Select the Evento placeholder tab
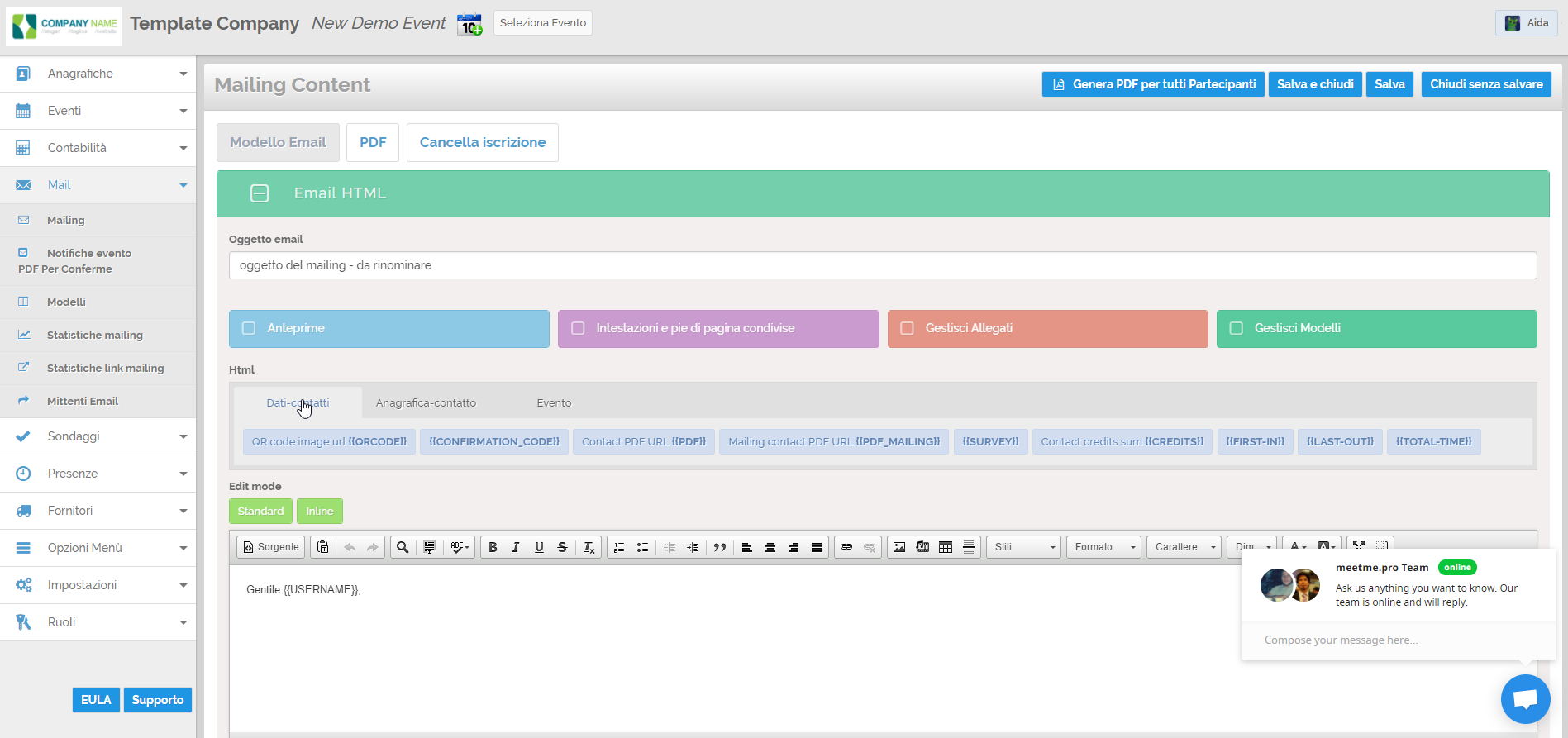The height and width of the screenshot is (738, 1568). coord(554,403)
